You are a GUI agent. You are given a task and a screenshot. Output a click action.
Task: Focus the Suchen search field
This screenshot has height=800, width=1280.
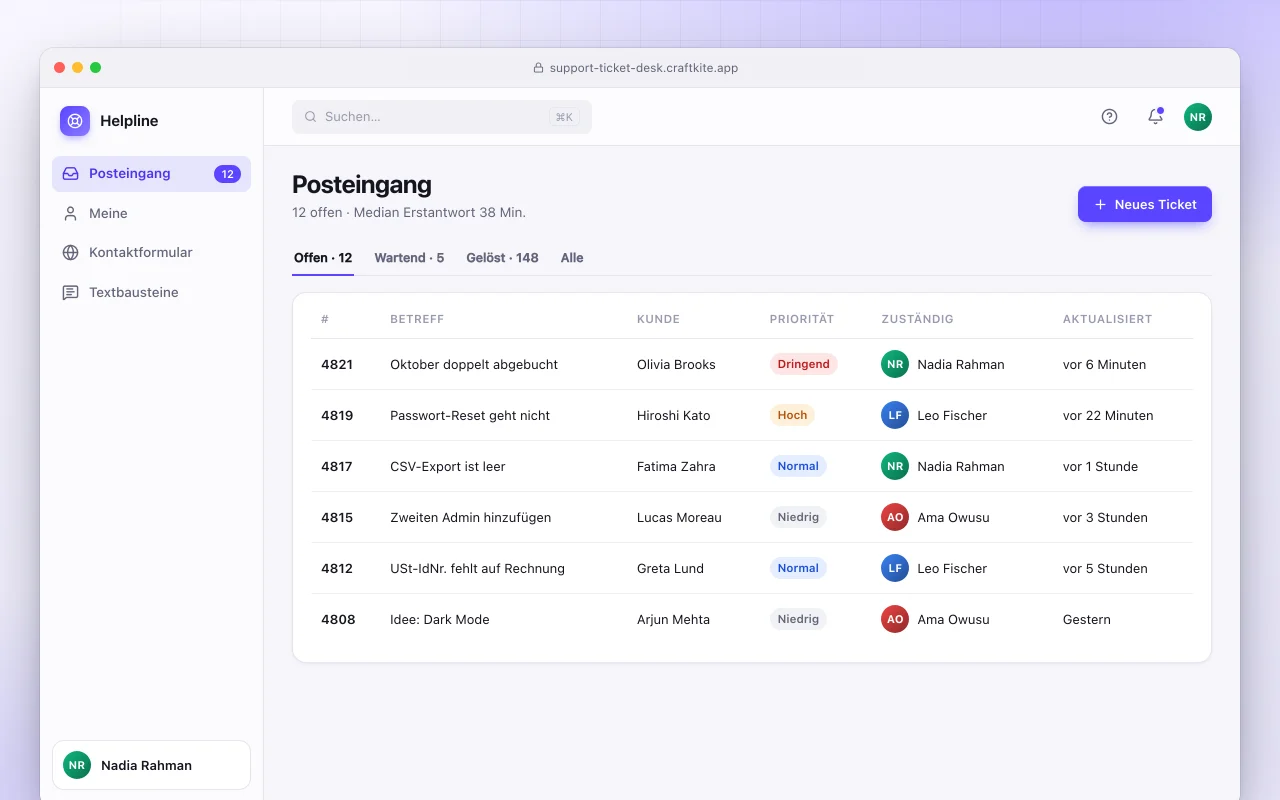click(x=442, y=117)
